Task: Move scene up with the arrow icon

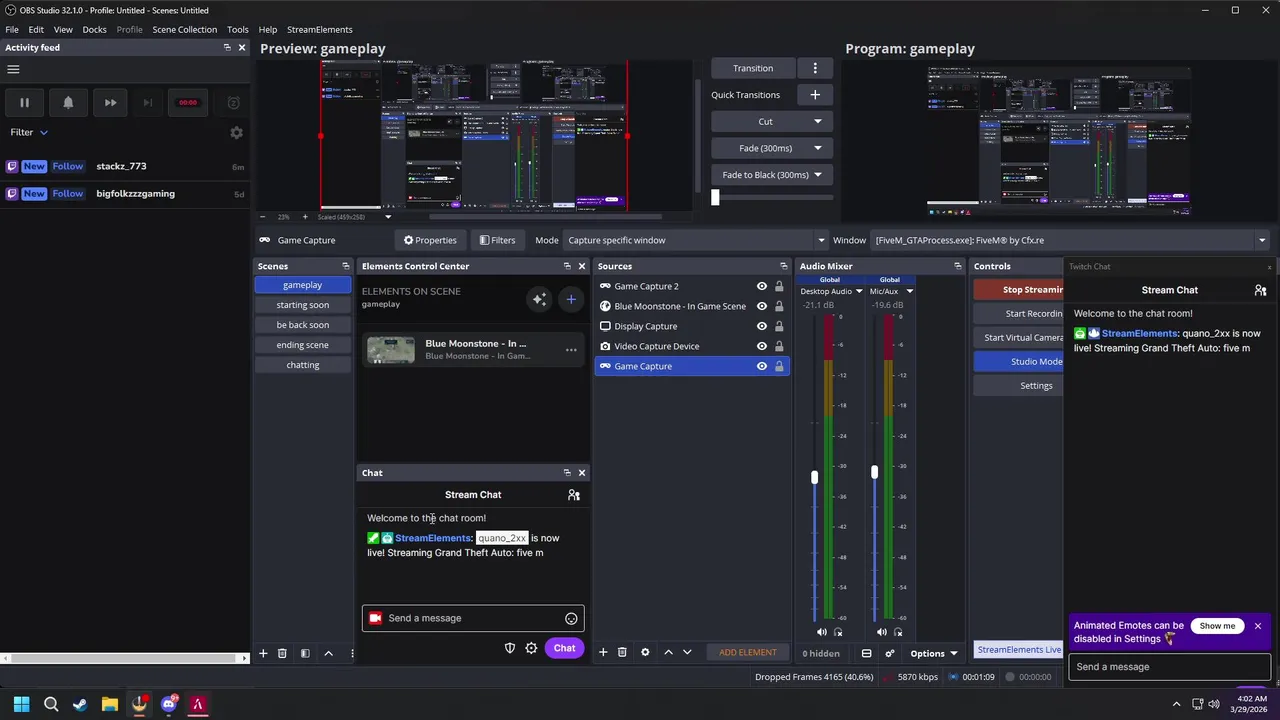Action: (x=328, y=653)
